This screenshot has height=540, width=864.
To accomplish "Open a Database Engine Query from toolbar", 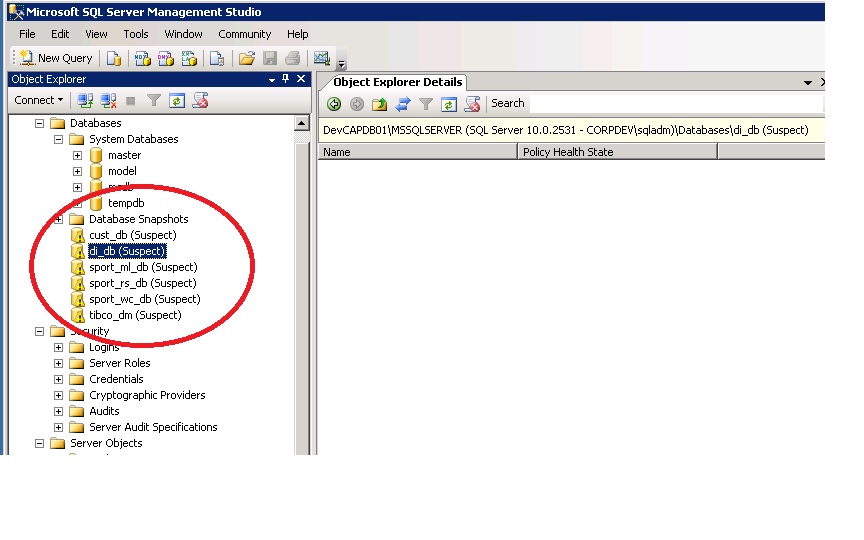I will click(x=114, y=58).
